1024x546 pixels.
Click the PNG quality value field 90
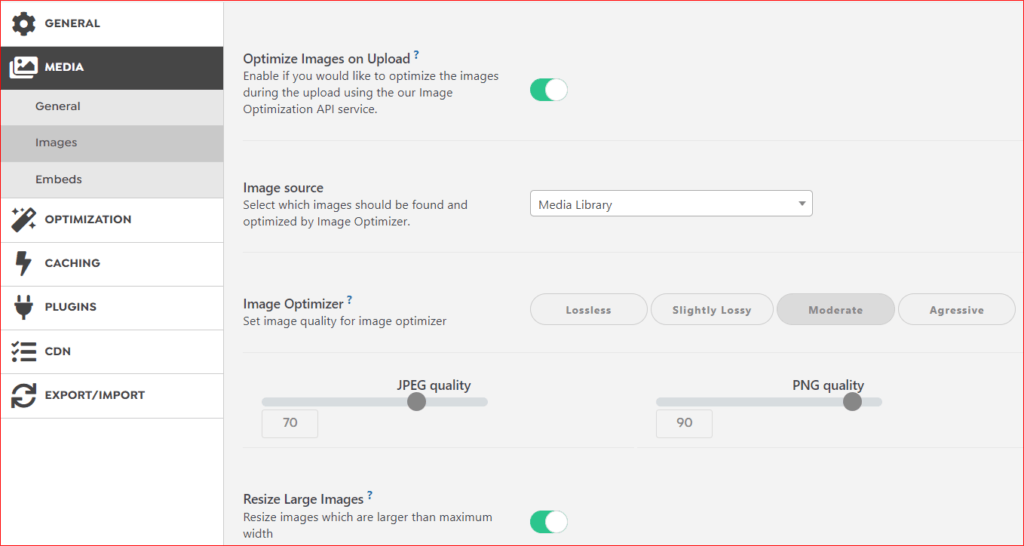tap(684, 423)
